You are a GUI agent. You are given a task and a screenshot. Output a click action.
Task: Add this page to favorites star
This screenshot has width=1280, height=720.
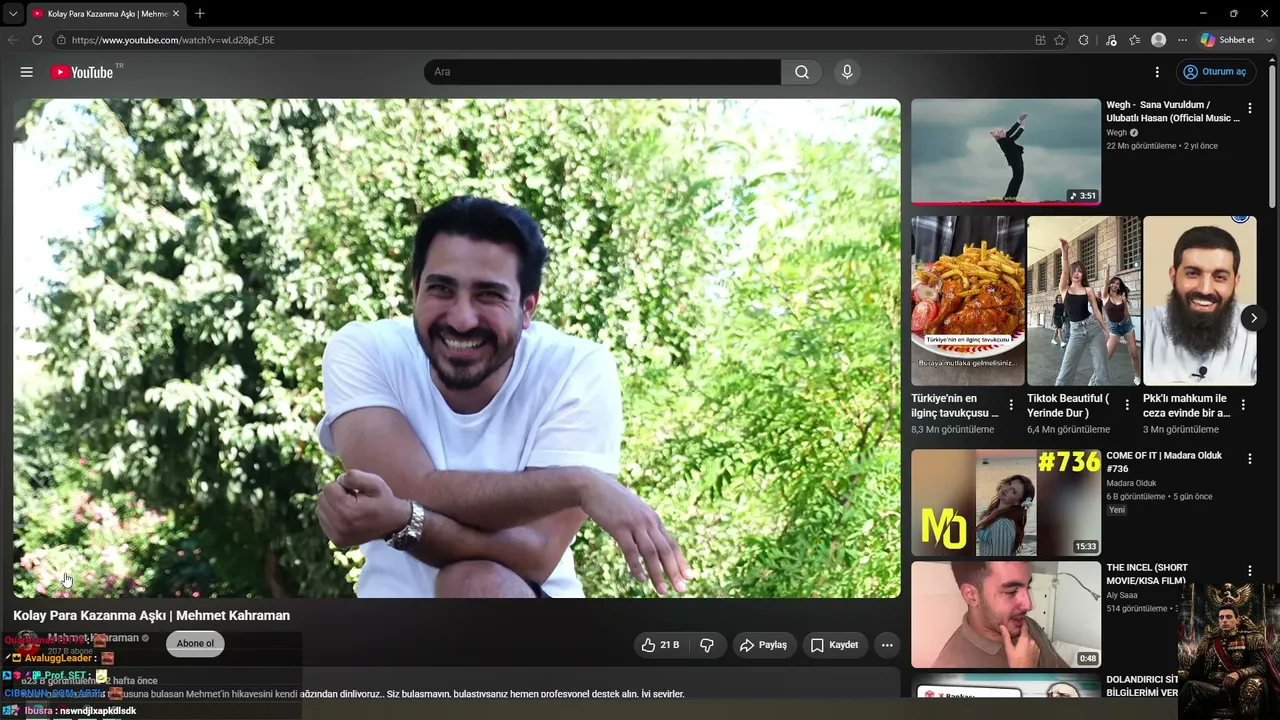[1060, 40]
